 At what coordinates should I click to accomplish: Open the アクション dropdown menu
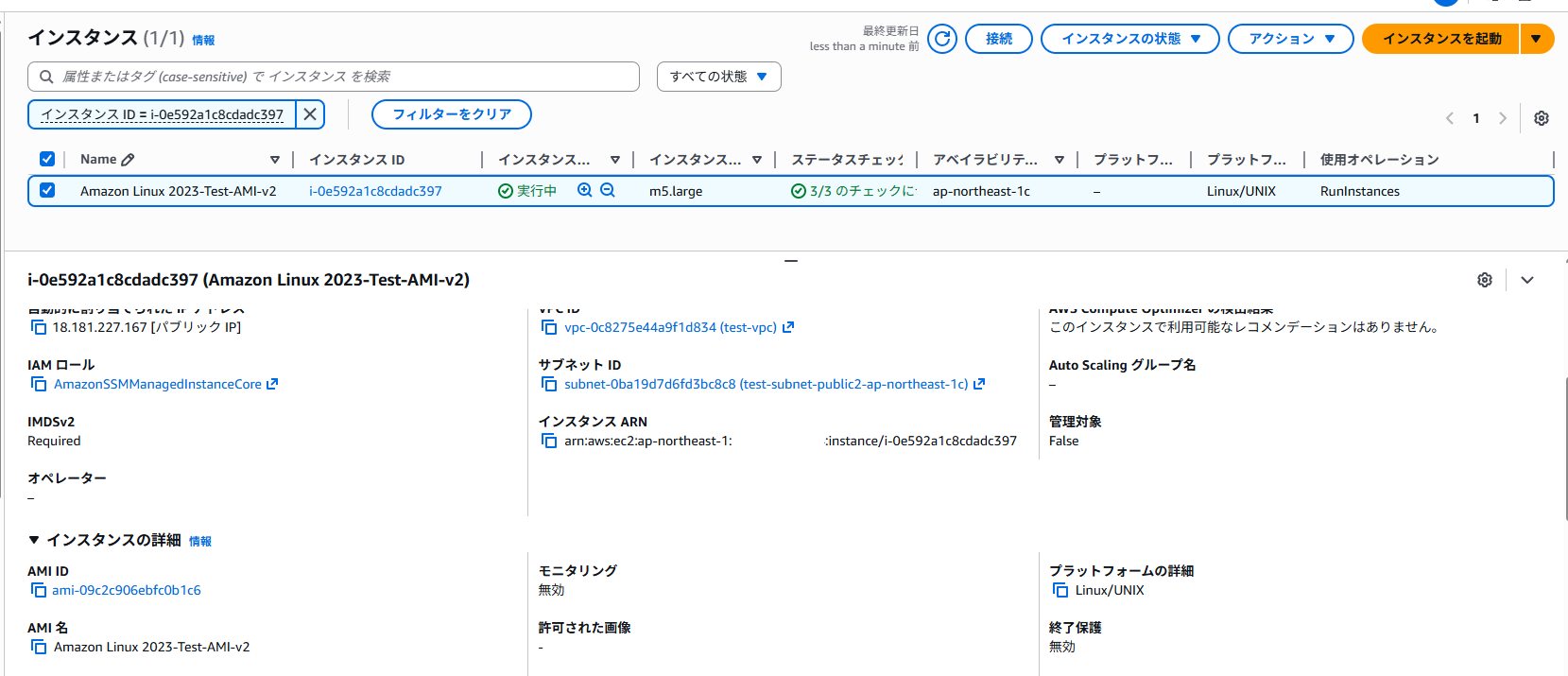[x=1290, y=39]
